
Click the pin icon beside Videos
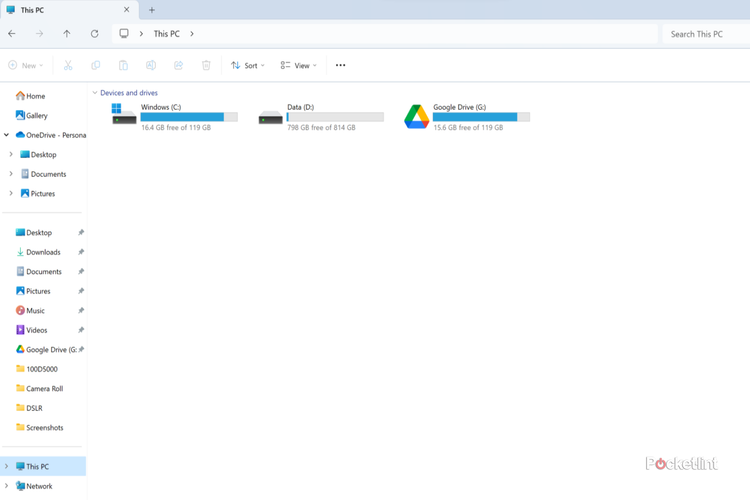pyautogui.click(x=81, y=330)
